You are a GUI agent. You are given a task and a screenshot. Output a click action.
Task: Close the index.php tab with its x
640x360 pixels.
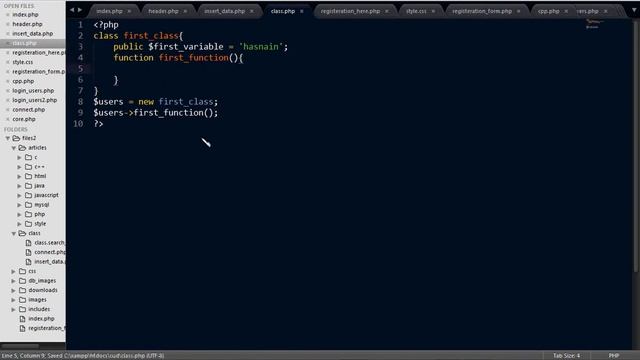click(129, 11)
